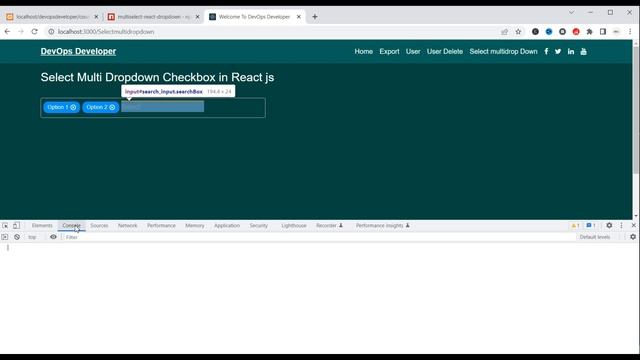Switch to the Lighthouse DevTools tab

pyautogui.click(x=294, y=225)
